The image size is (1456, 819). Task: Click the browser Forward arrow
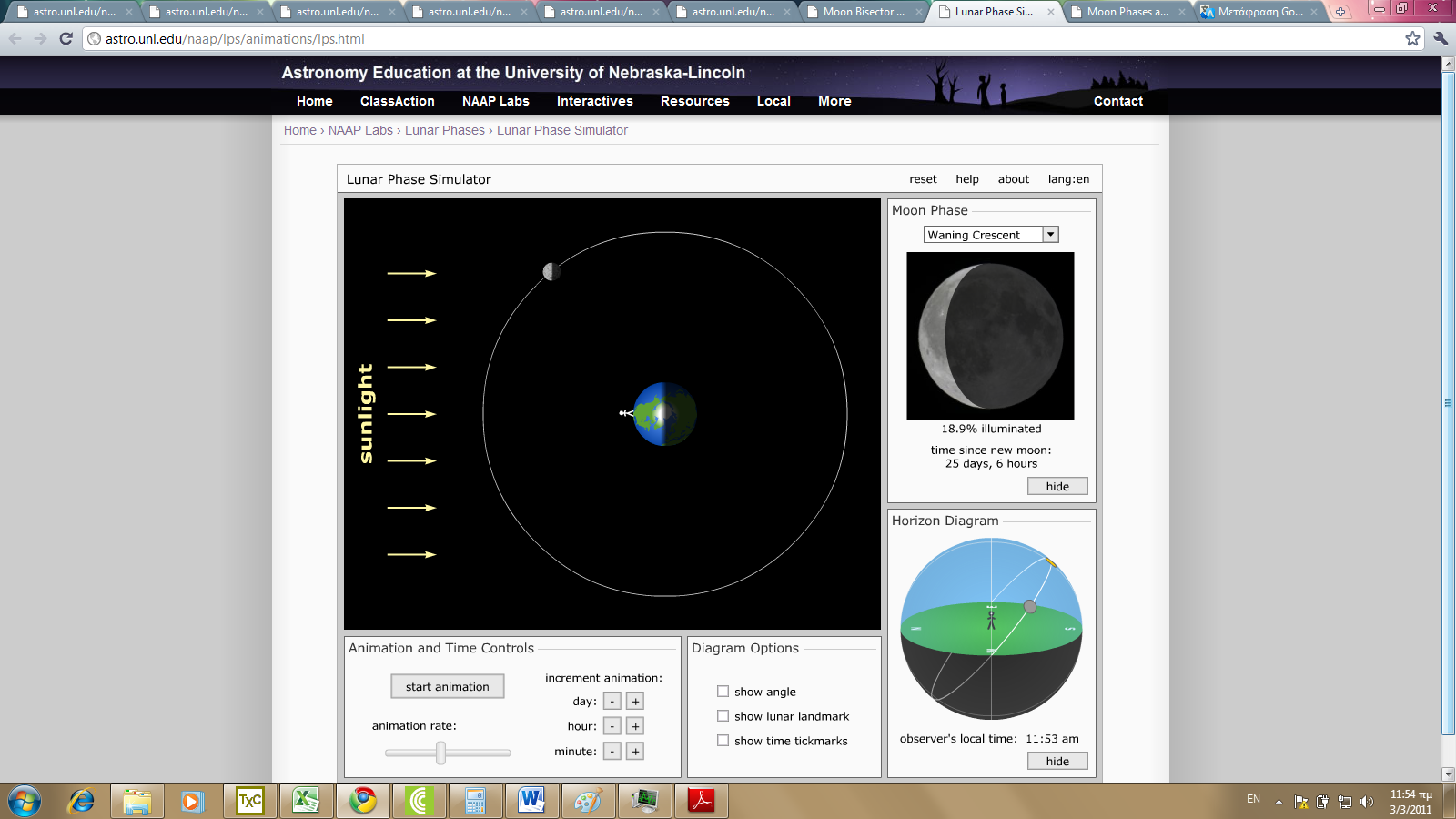(40, 39)
